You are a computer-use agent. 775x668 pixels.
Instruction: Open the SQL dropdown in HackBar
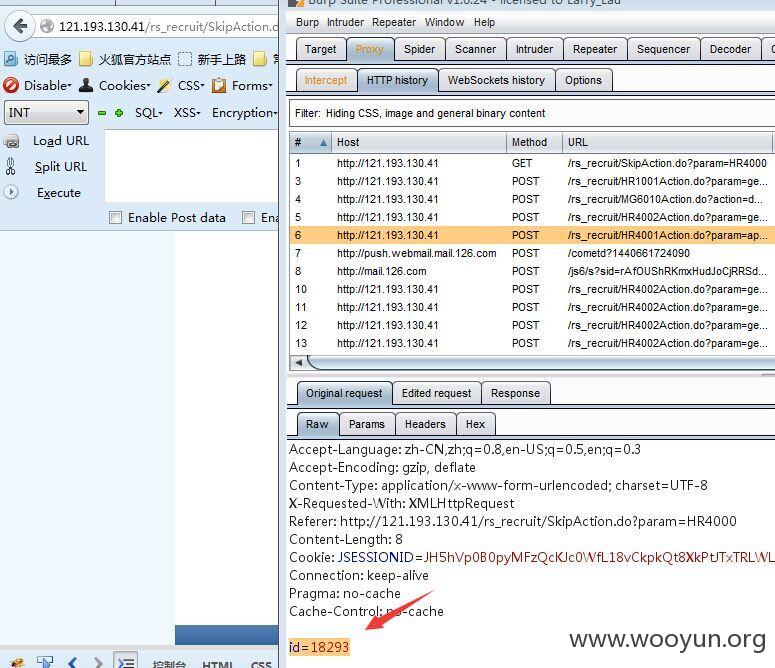tap(148, 113)
